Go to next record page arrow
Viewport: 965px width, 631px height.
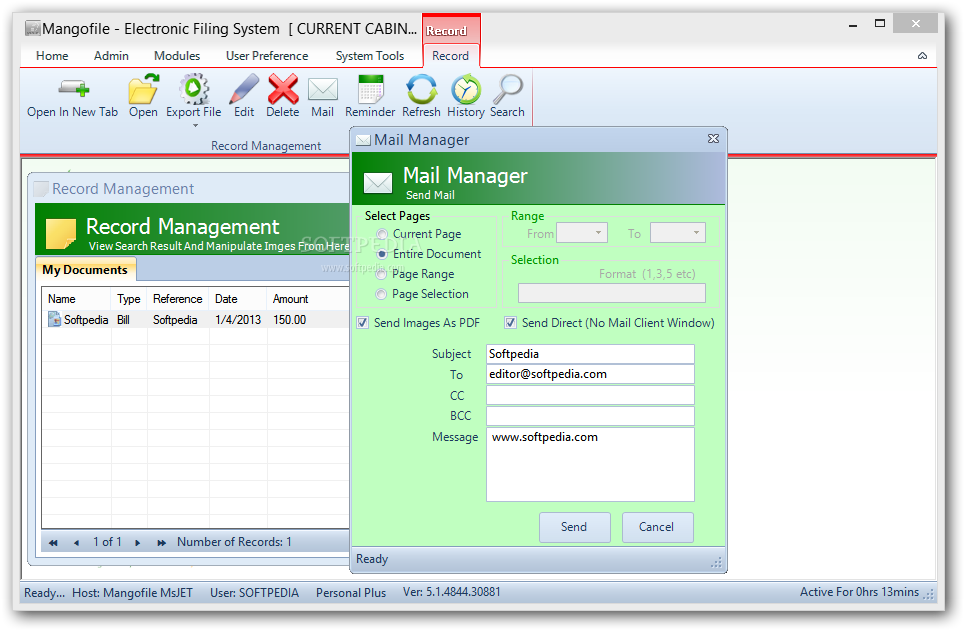[x=138, y=542]
